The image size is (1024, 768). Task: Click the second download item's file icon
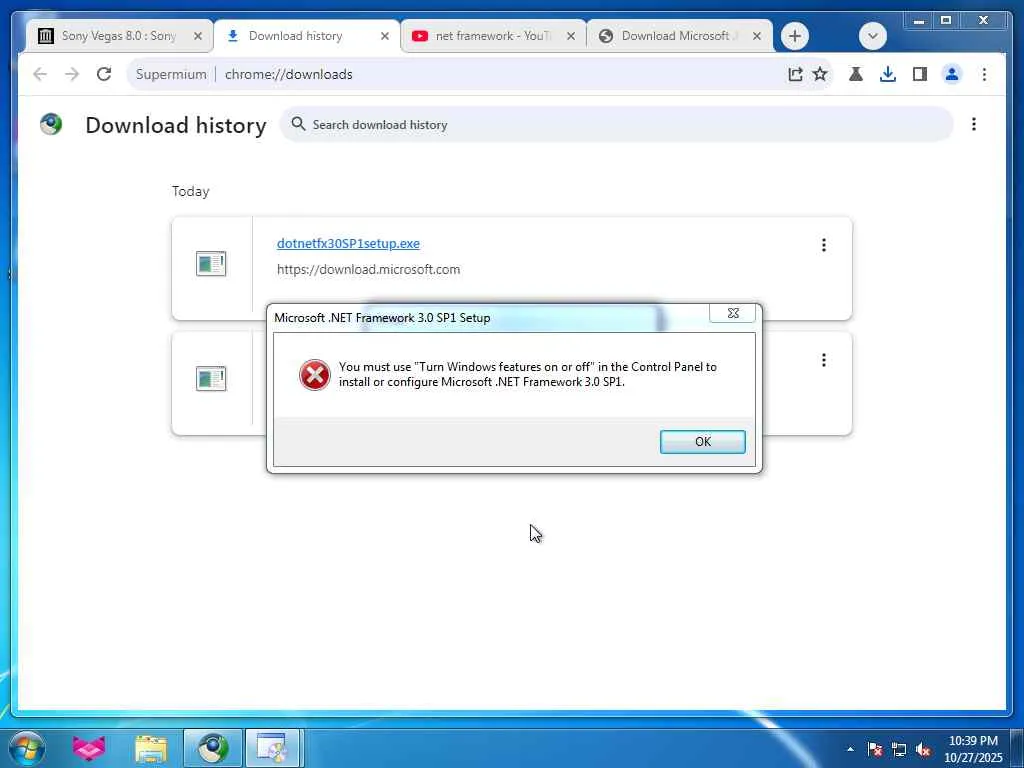(211, 379)
